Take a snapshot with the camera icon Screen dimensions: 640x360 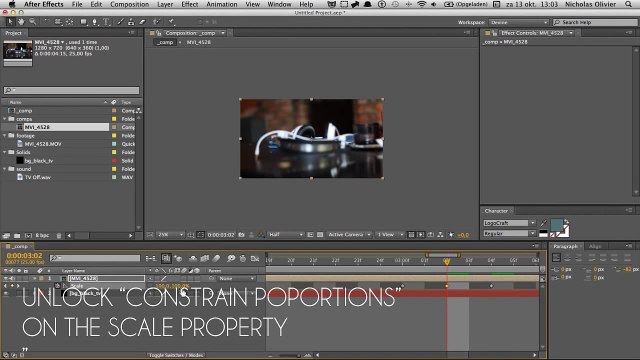pyautogui.click(x=242, y=235)
